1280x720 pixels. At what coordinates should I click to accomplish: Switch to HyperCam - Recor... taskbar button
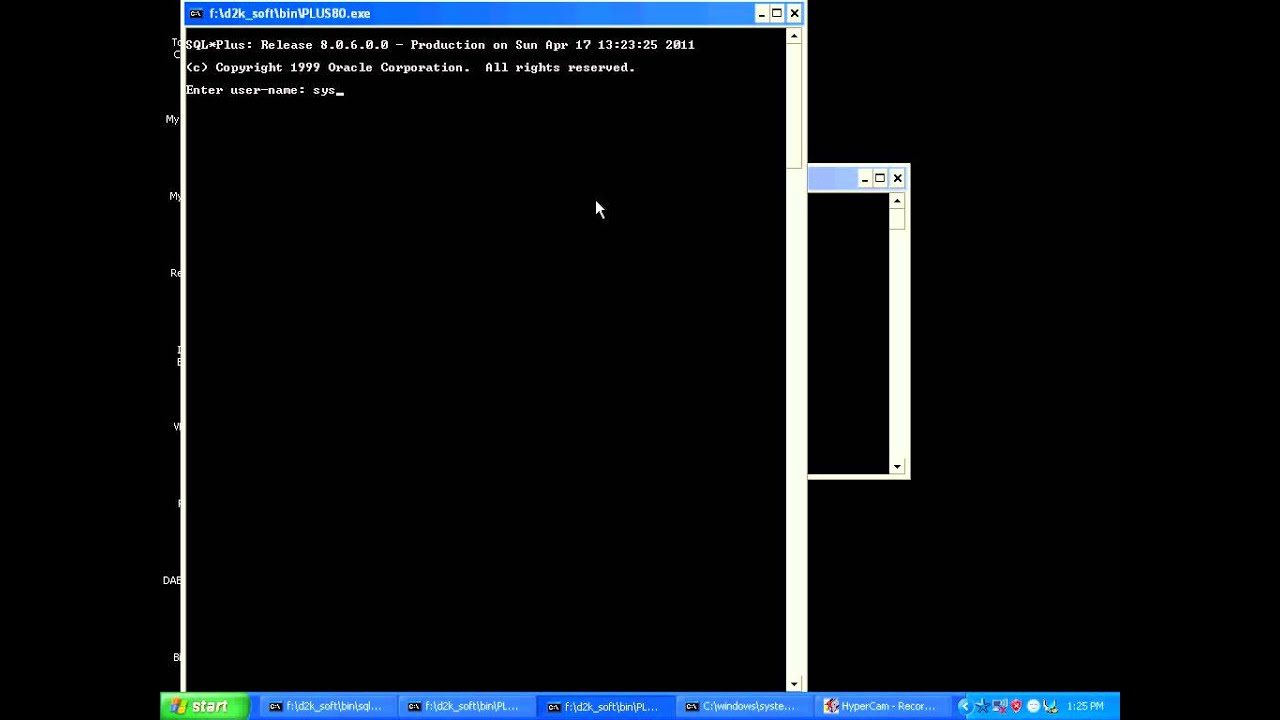point(883,706)
